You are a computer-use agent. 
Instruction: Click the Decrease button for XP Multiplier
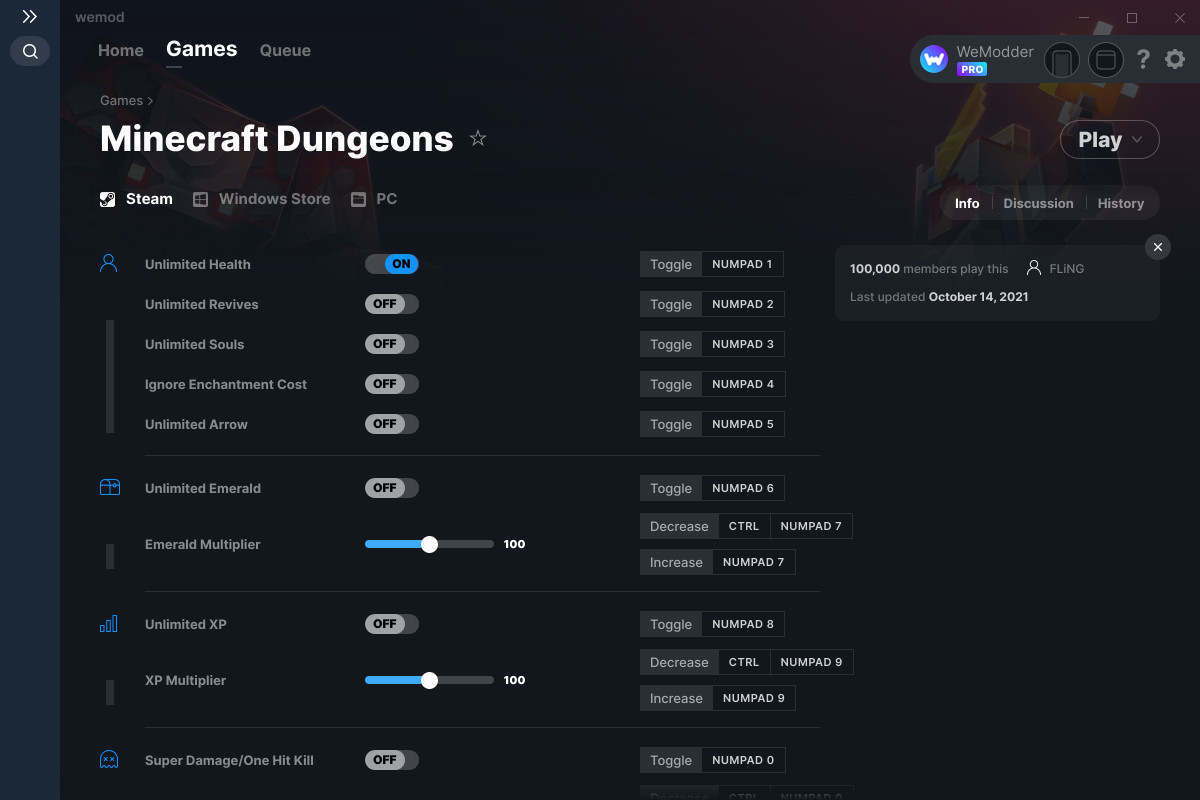pos(679,662)
